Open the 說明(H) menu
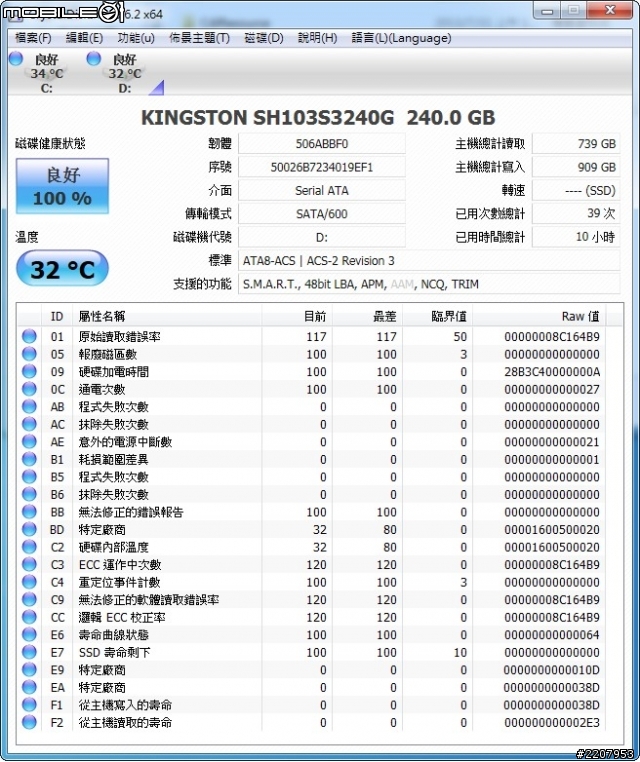Image resolution: width=640 pixels, height=762 pixels. click(317, 38)
